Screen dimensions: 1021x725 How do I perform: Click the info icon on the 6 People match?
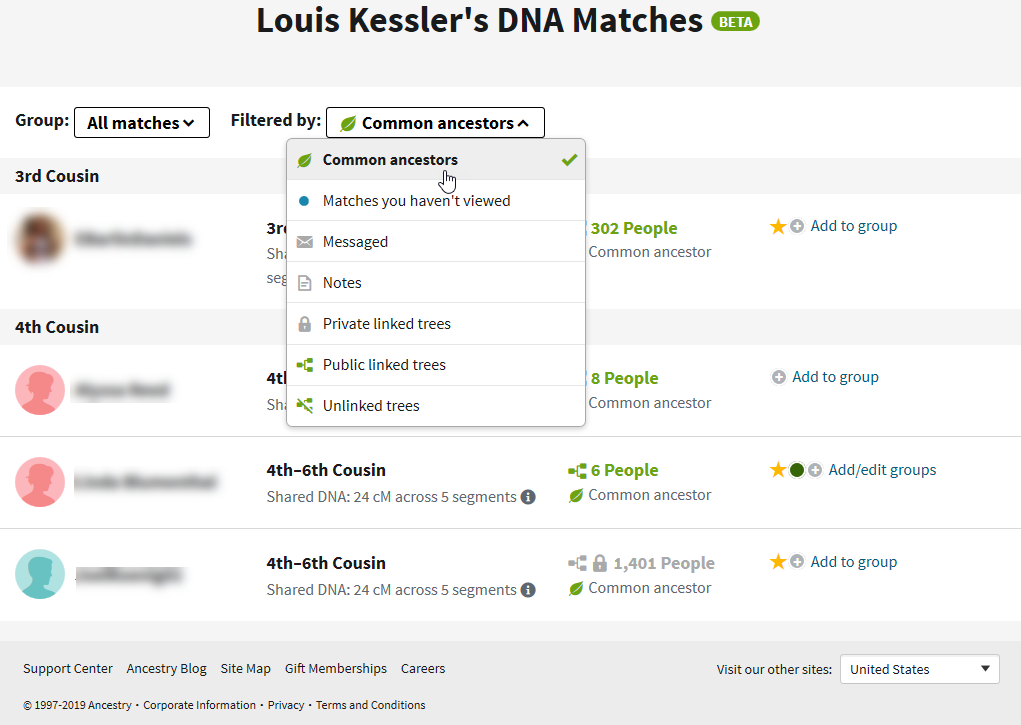pyautogui.click(x=528, y=497)
